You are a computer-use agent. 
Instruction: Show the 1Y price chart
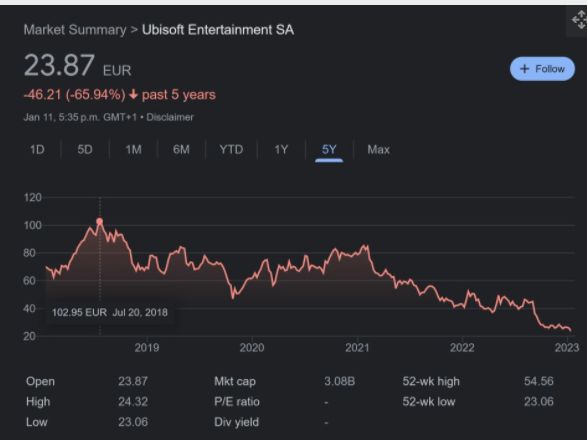click(x=281, y=150)
